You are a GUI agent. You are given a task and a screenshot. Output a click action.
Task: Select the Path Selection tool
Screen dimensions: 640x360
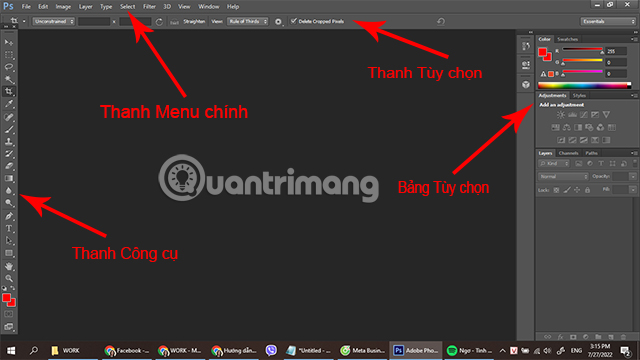9,241
